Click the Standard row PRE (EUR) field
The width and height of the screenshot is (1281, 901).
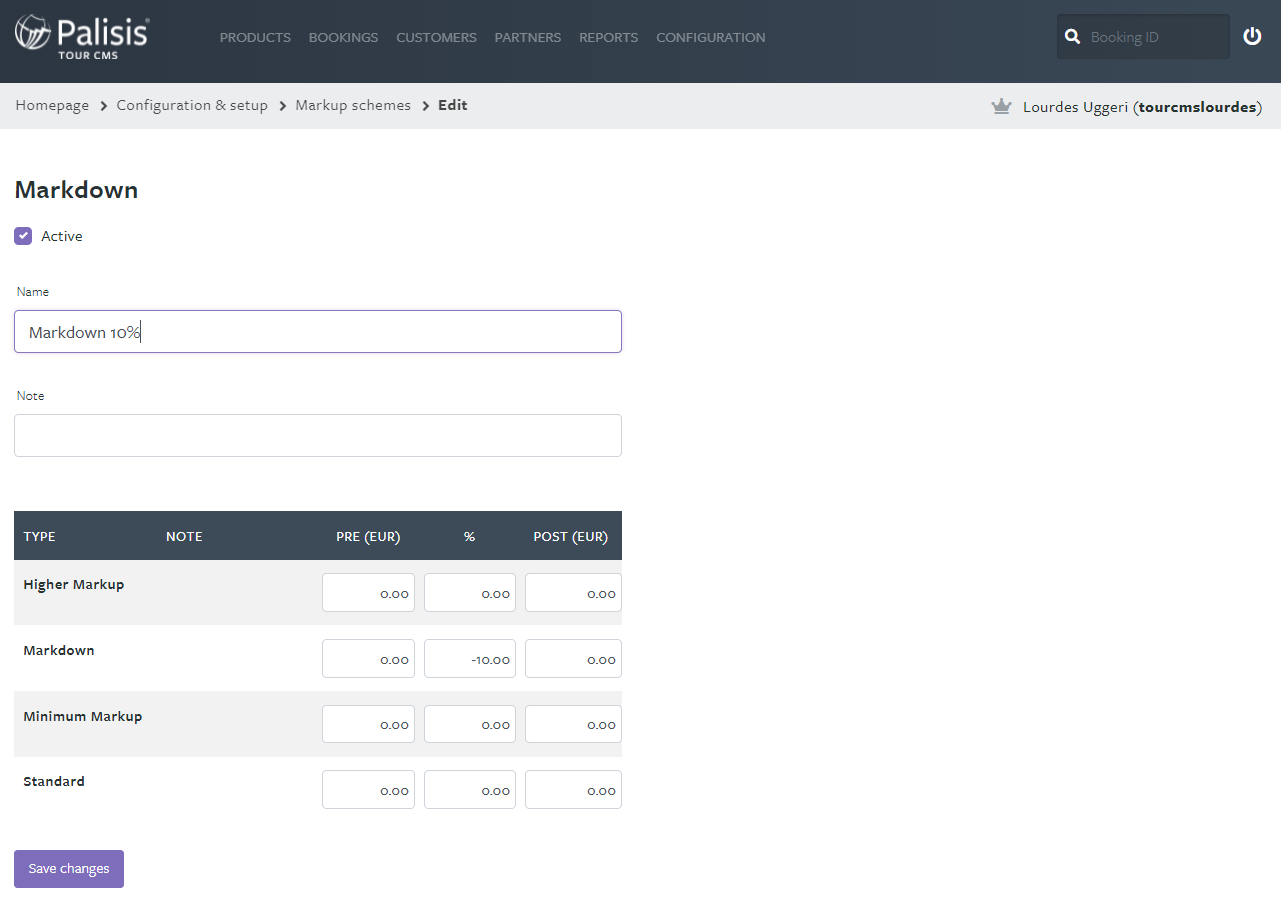pyautogui.click(x=368, y=789)
